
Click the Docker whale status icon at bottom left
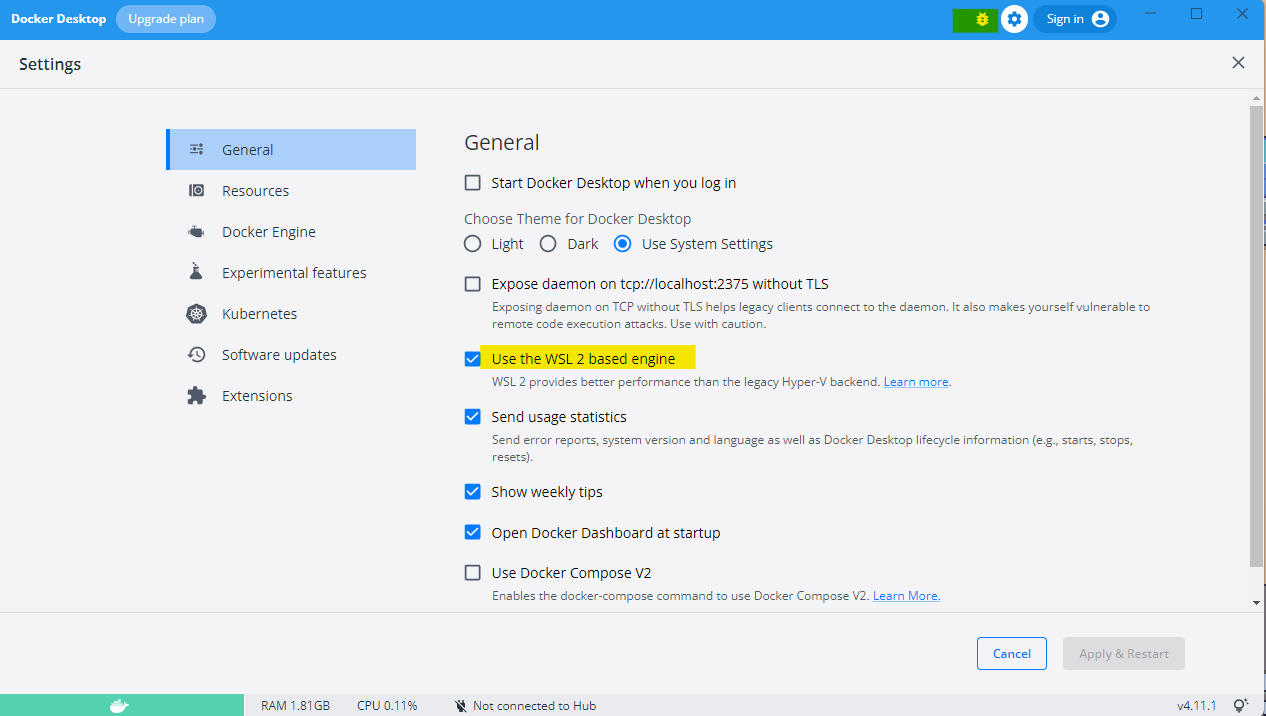tap(119, 706)
